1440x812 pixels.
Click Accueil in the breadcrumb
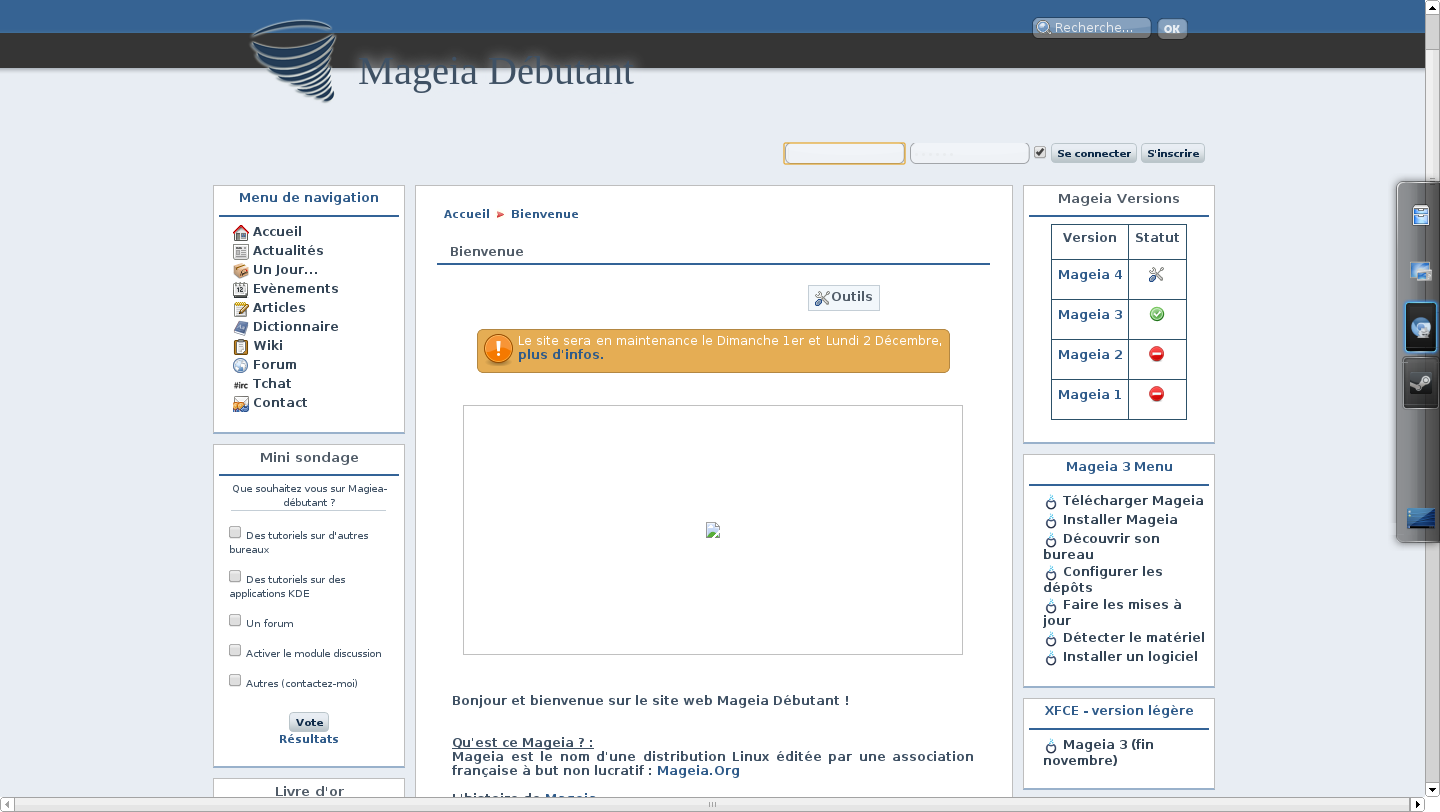(467, 214)
